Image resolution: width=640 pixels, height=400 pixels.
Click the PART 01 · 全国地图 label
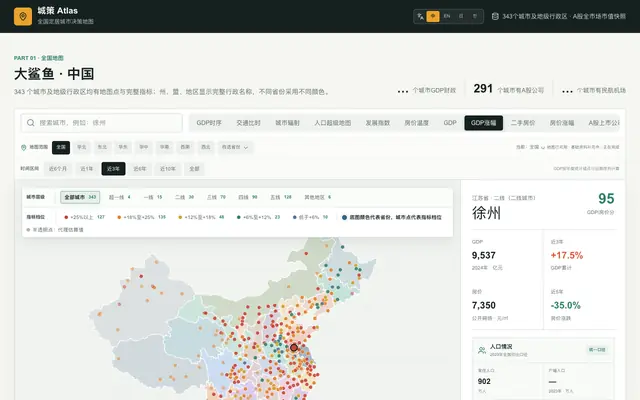pyautogui.click(x=39, y=58)
